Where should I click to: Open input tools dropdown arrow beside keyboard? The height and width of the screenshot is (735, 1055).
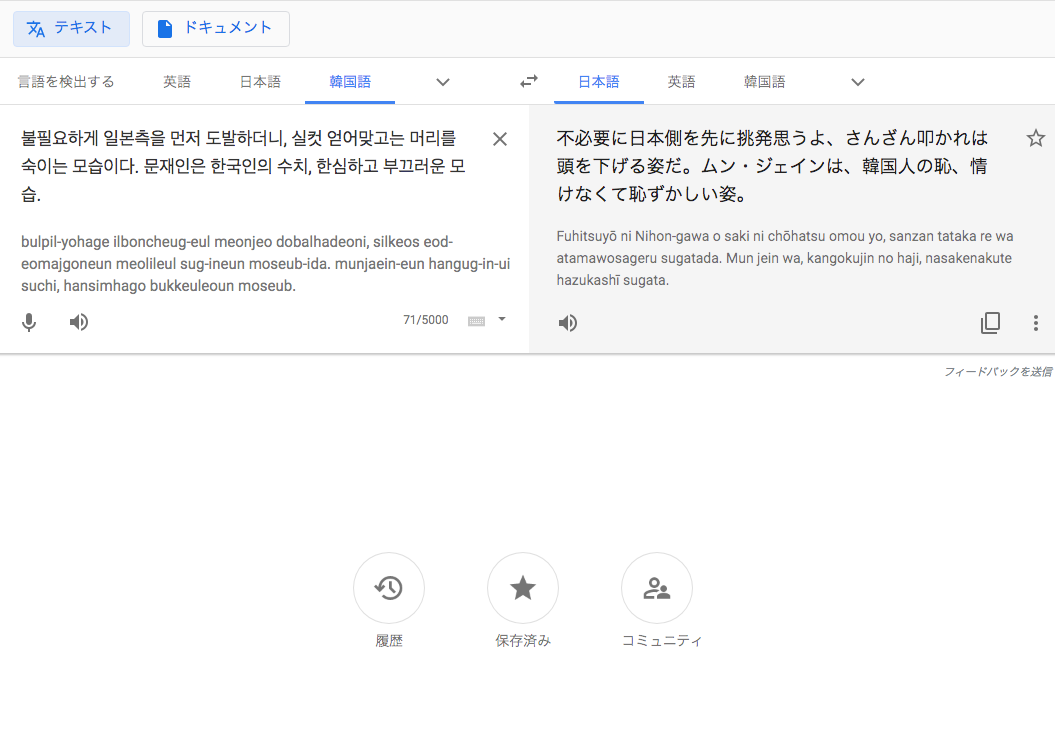502,320
